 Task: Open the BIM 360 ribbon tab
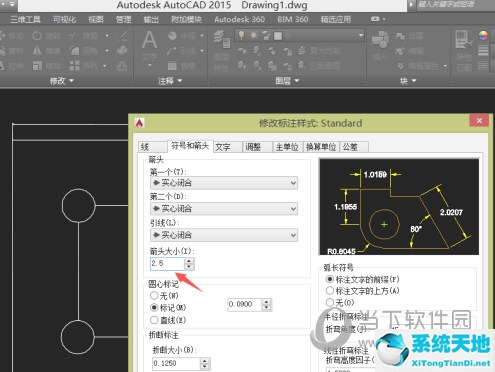pyautogui.click(x=293, y=19)
